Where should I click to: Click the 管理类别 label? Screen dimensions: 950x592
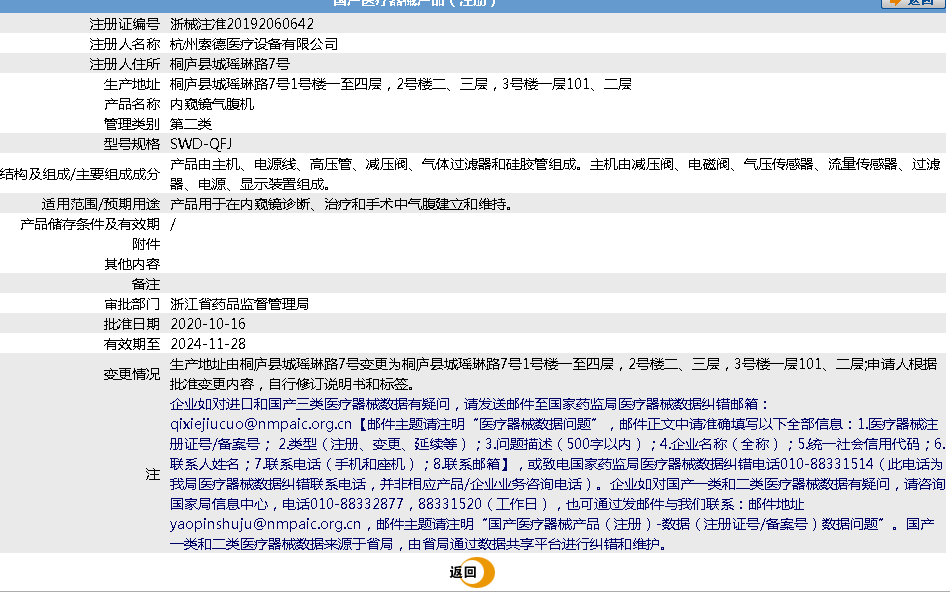click(131, 124)
